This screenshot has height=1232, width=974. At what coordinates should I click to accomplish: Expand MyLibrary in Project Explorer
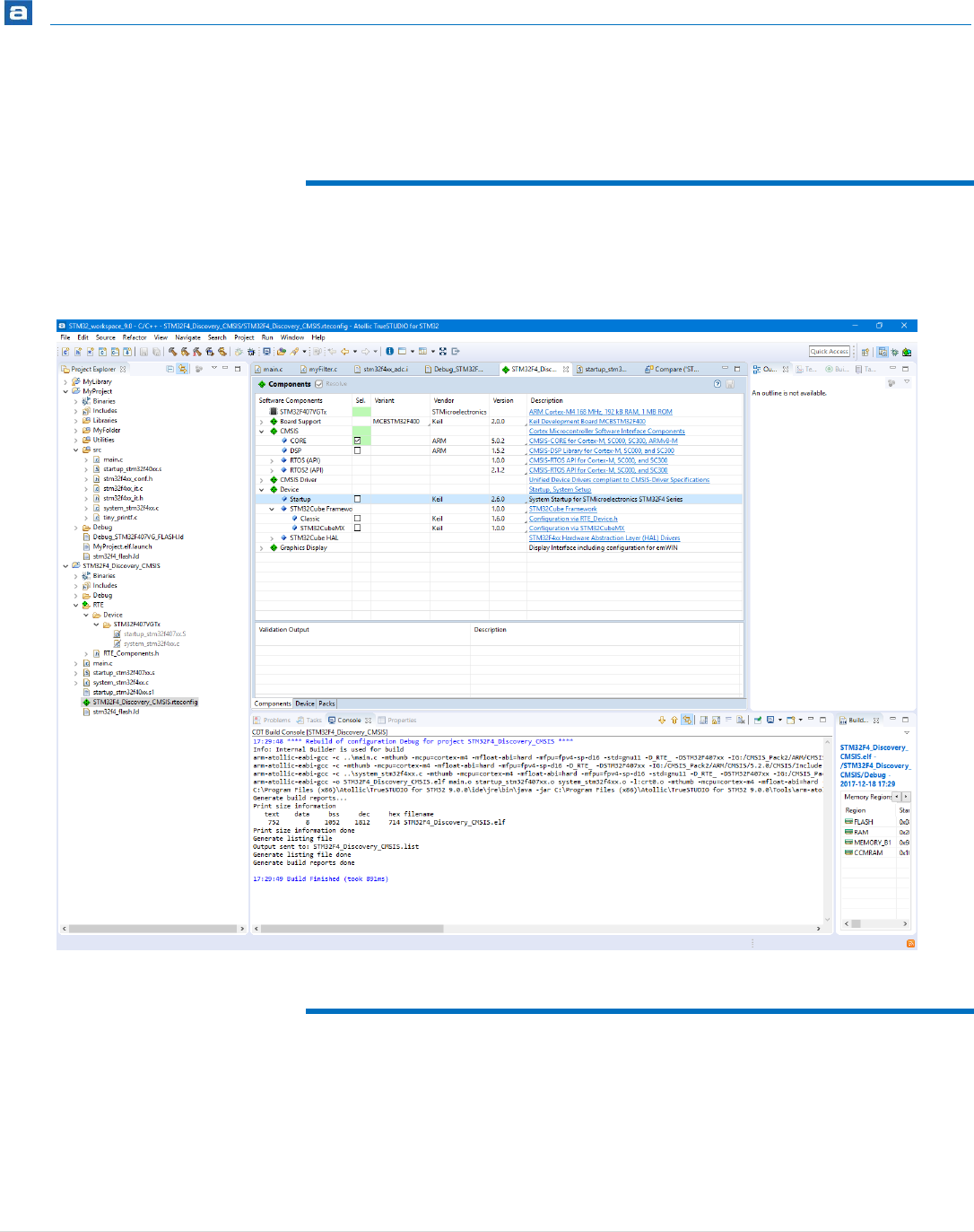click(x=65, y=381)
